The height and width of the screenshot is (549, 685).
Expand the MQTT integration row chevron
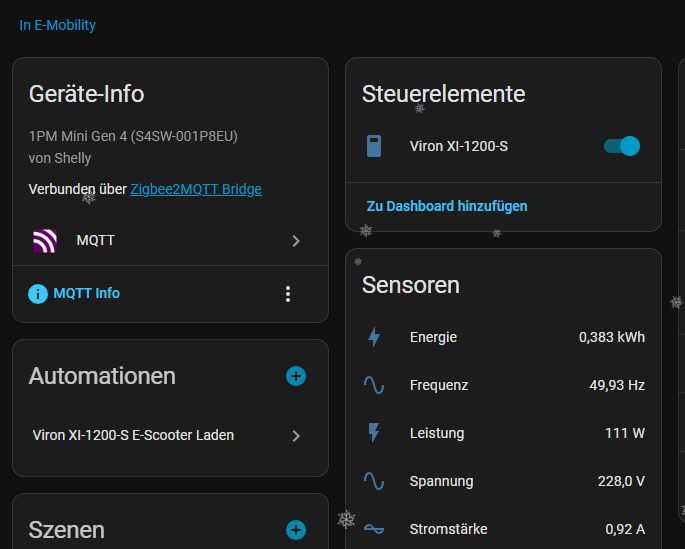296,241
